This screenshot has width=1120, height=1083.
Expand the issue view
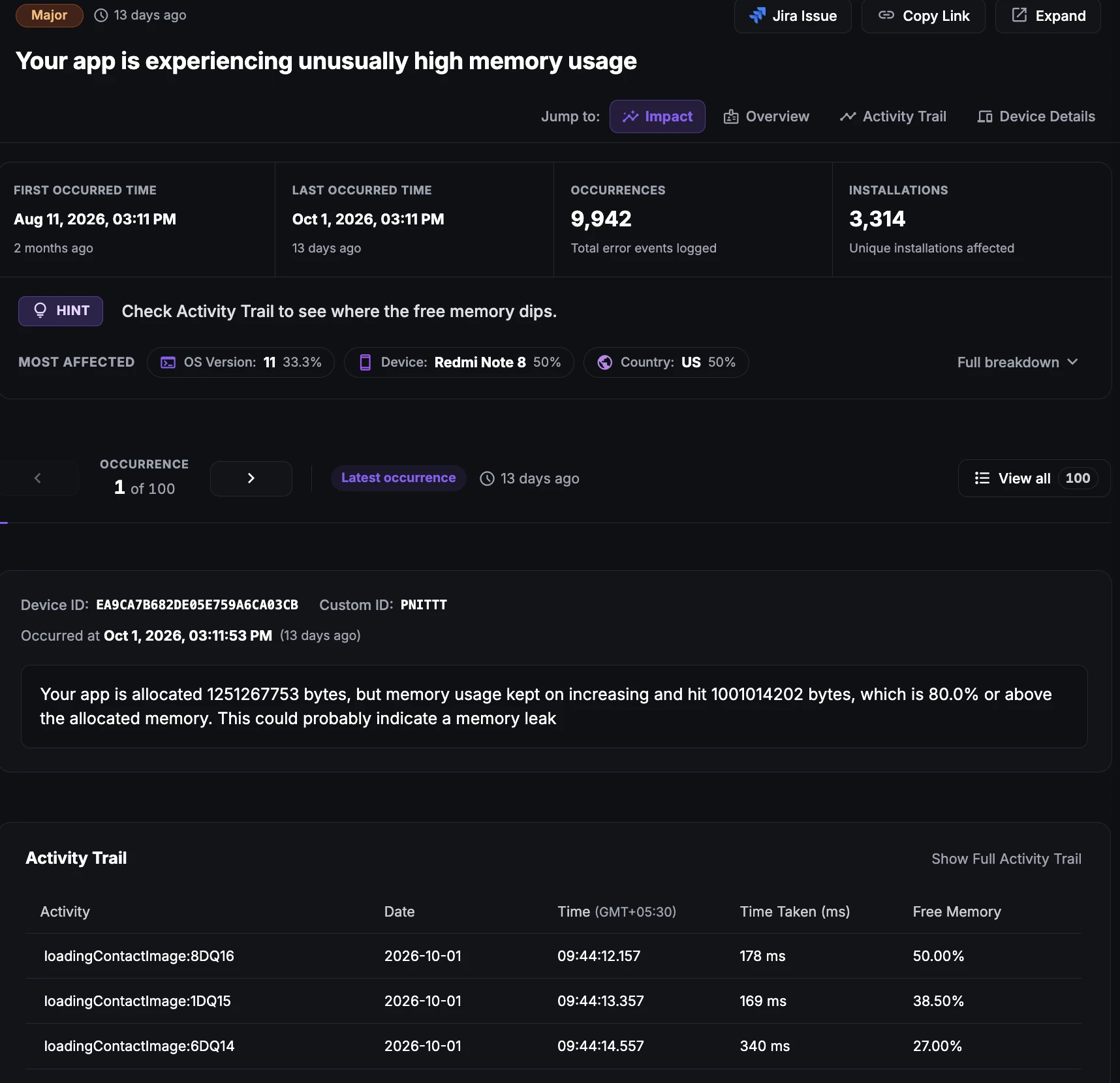point(1048,16)
